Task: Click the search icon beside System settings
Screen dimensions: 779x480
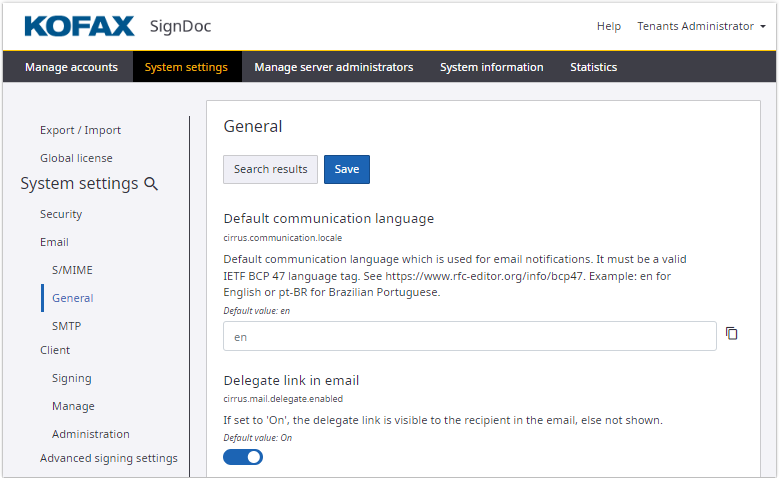Action: (x=151, y=184)
